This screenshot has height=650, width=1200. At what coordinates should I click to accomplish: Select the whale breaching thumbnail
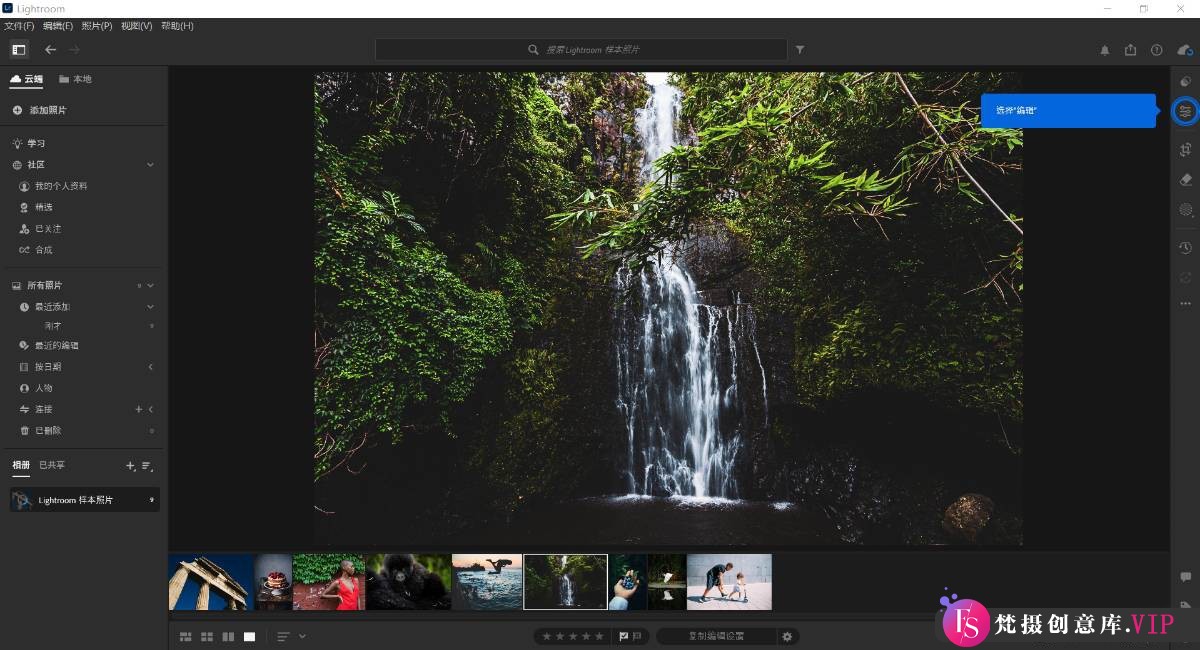[x=487, y=582]
